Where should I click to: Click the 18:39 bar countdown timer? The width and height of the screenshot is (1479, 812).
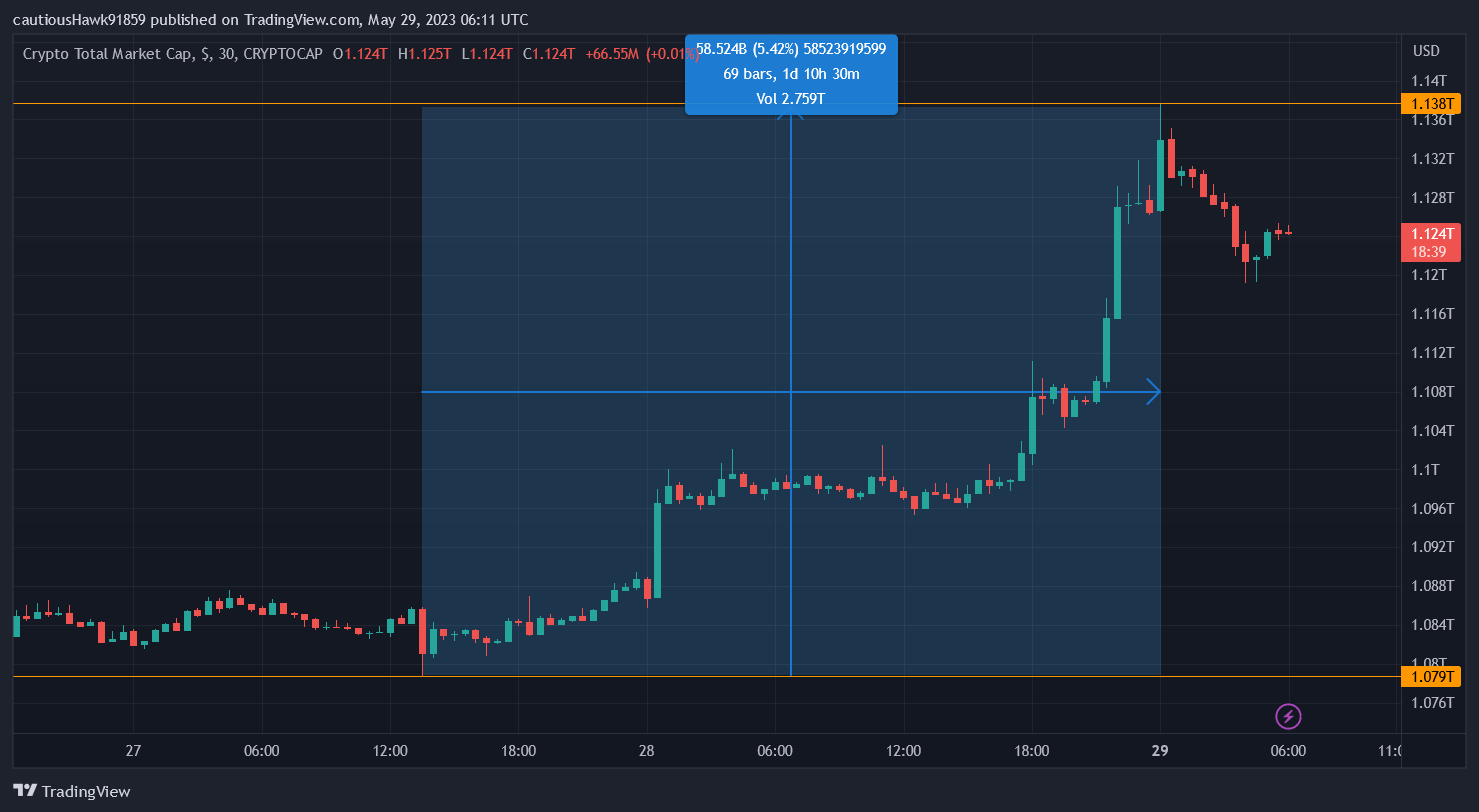(x=1430, y=252)
